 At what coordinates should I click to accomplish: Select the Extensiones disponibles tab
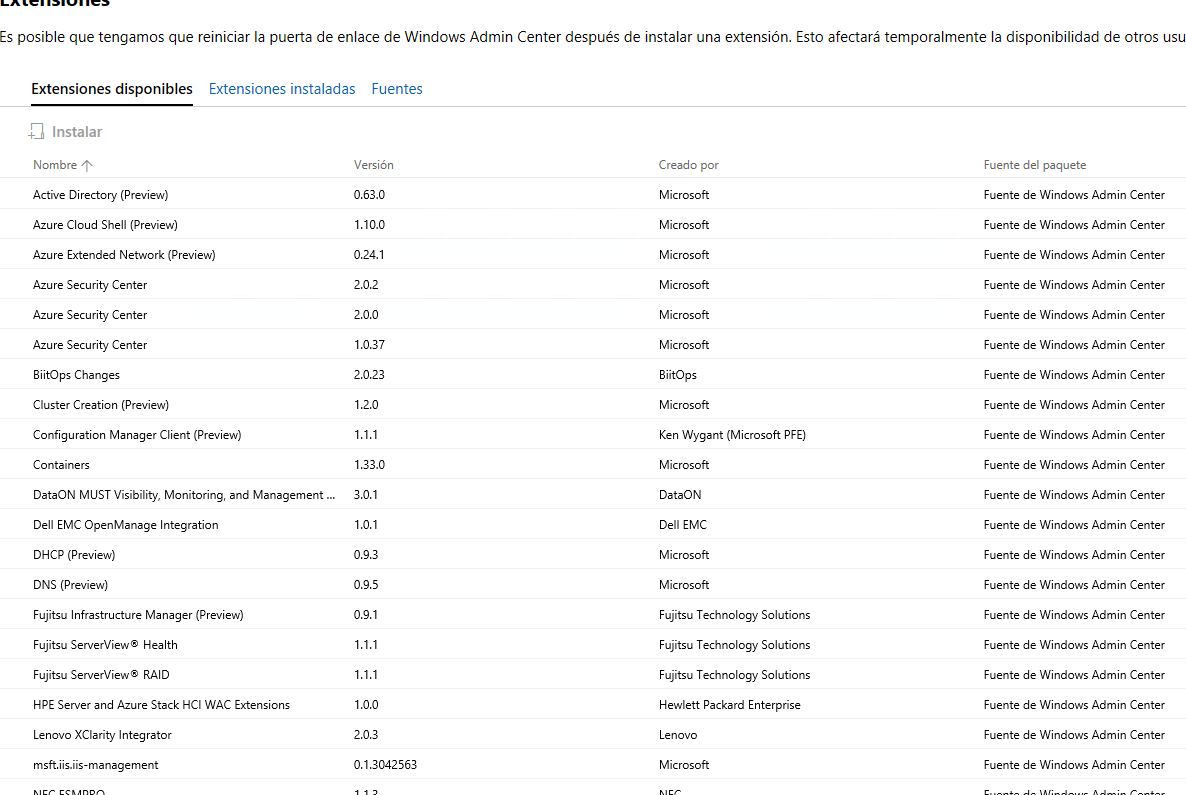[112, 89]
